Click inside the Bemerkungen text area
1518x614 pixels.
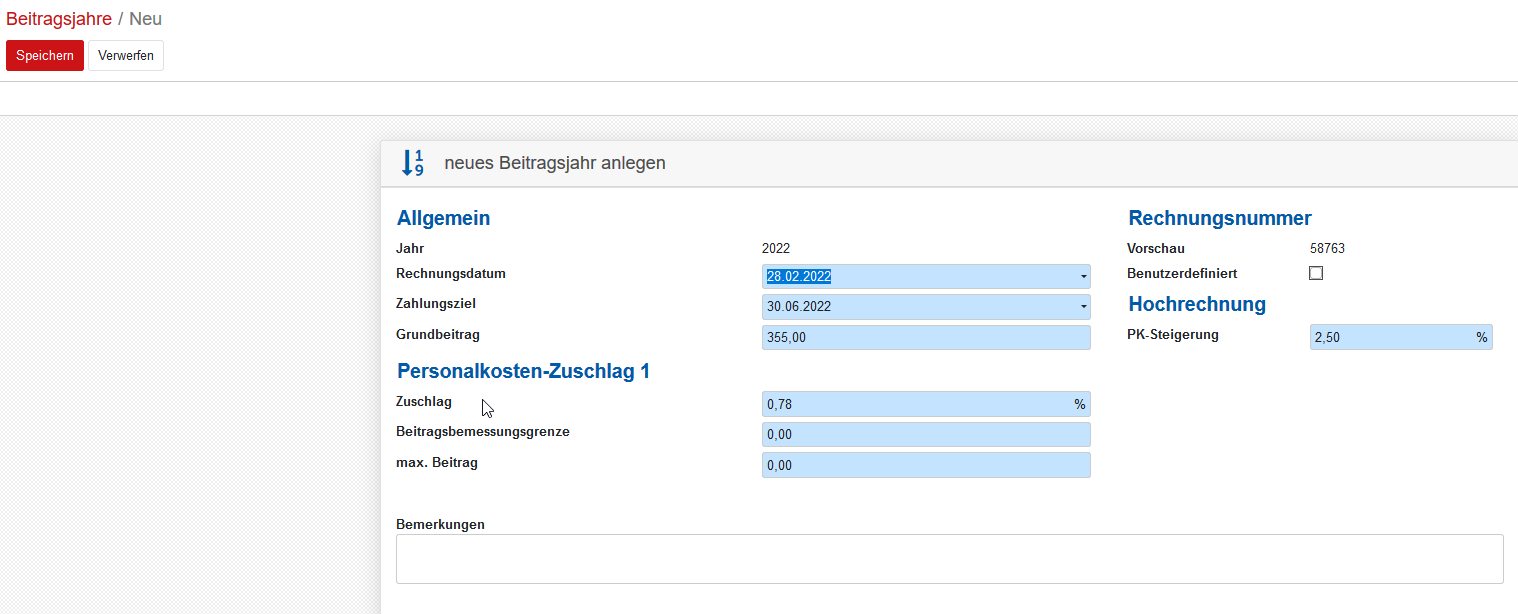click(949, 558)
